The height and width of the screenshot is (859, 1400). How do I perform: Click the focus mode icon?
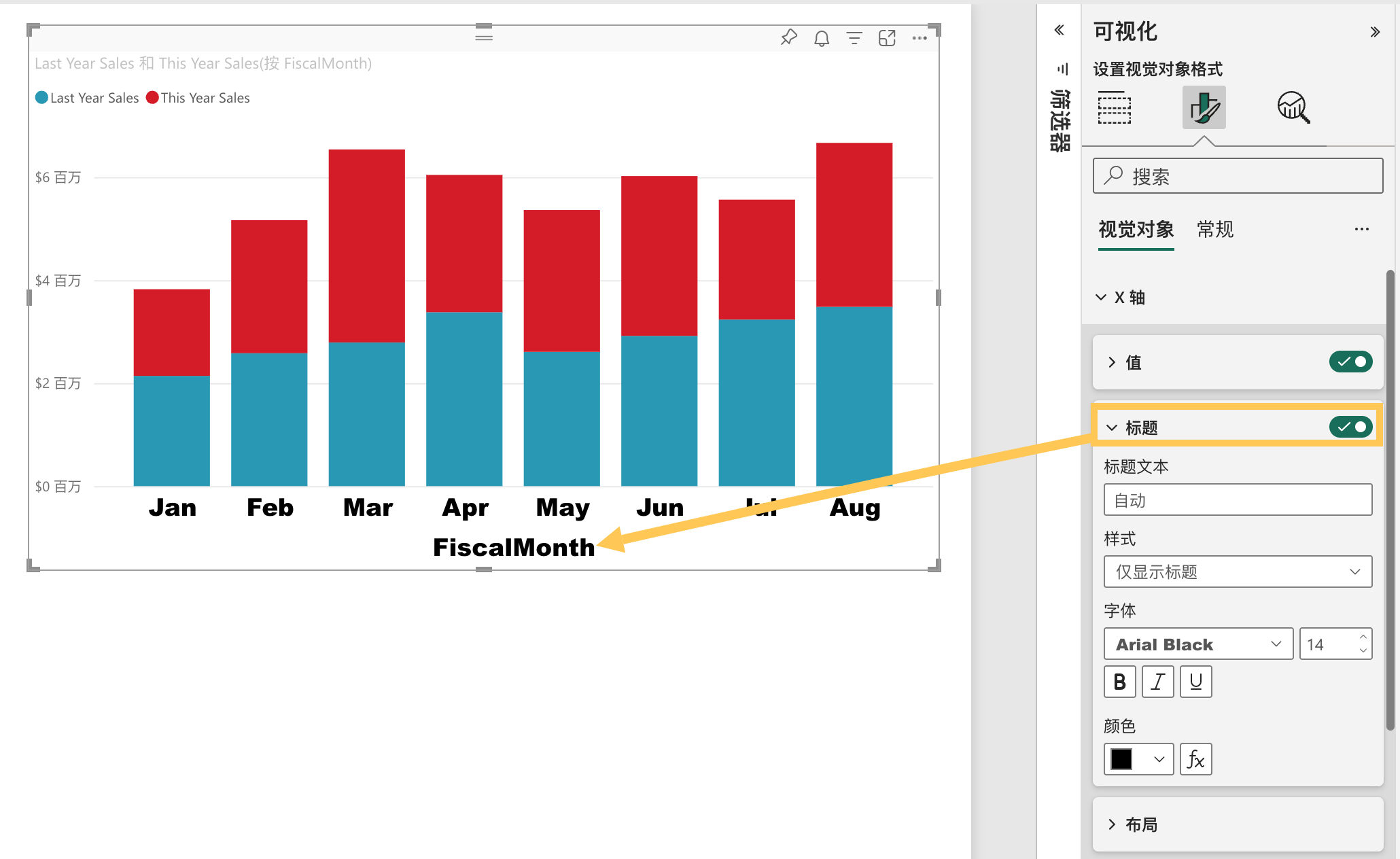point(887,38)
